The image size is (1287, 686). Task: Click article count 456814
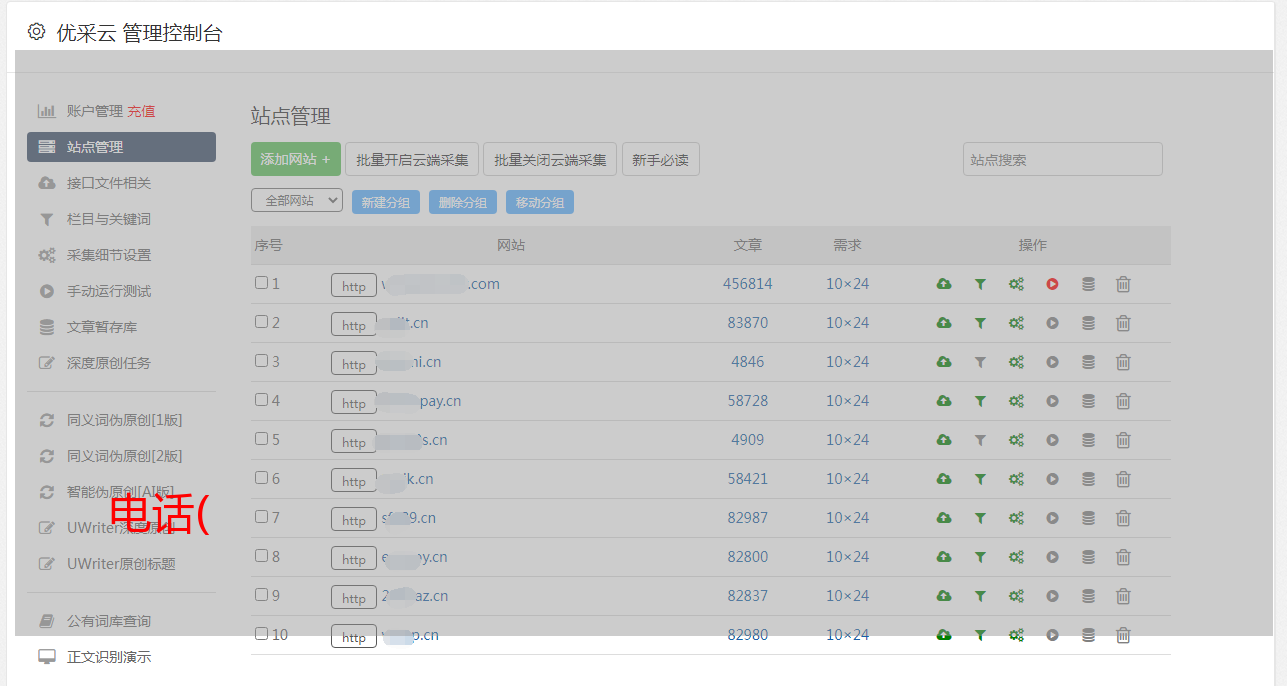click(748, 284)
